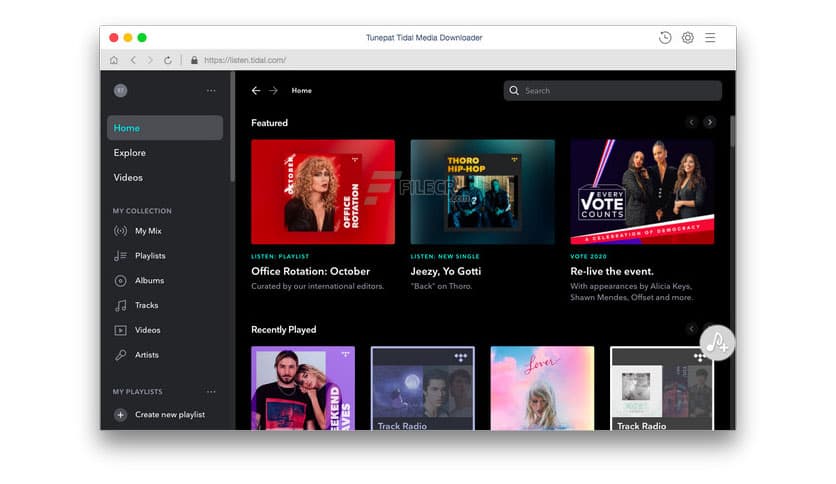Click the padlock icon in address bar
The height and width of the screenshot is (484, 836).
pyautogui.click(x=194, y=60)
